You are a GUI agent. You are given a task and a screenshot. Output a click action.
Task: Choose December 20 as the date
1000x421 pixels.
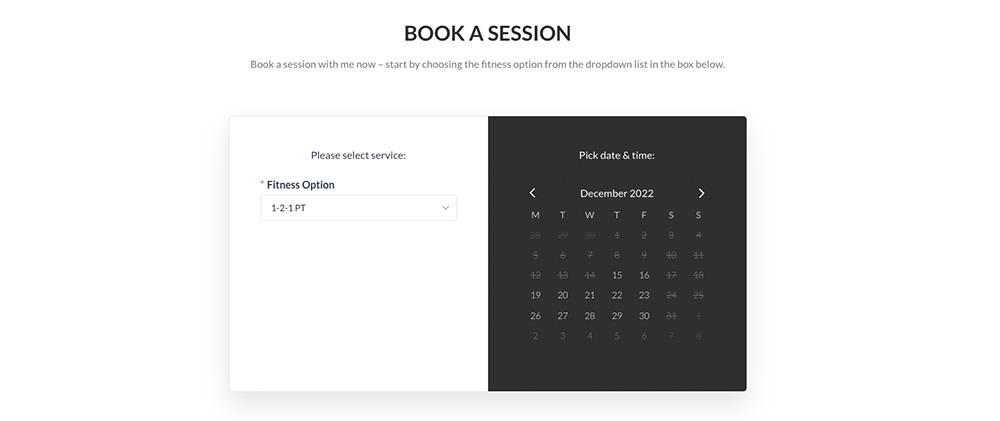point(563,295)
